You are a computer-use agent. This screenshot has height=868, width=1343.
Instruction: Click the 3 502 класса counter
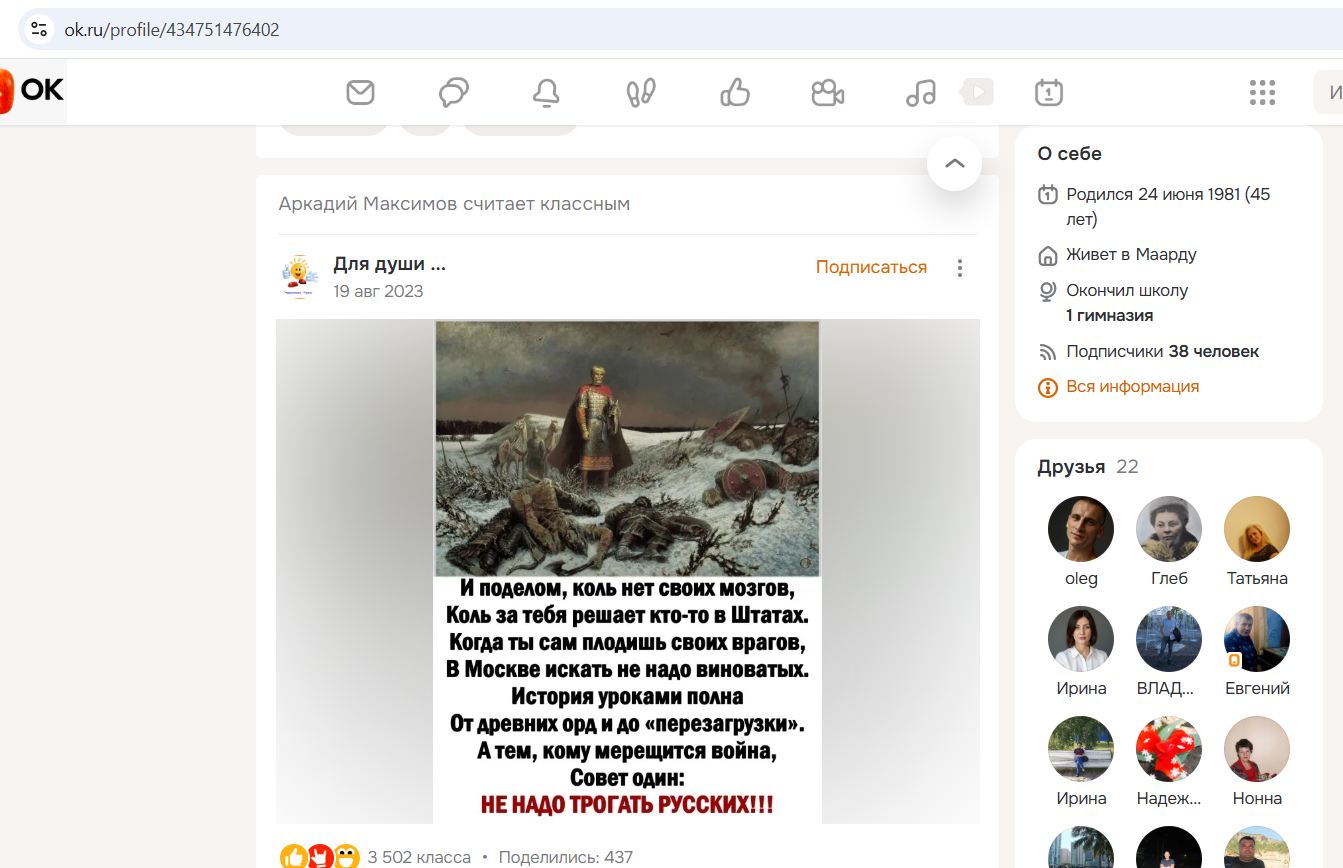pos(419,857)
